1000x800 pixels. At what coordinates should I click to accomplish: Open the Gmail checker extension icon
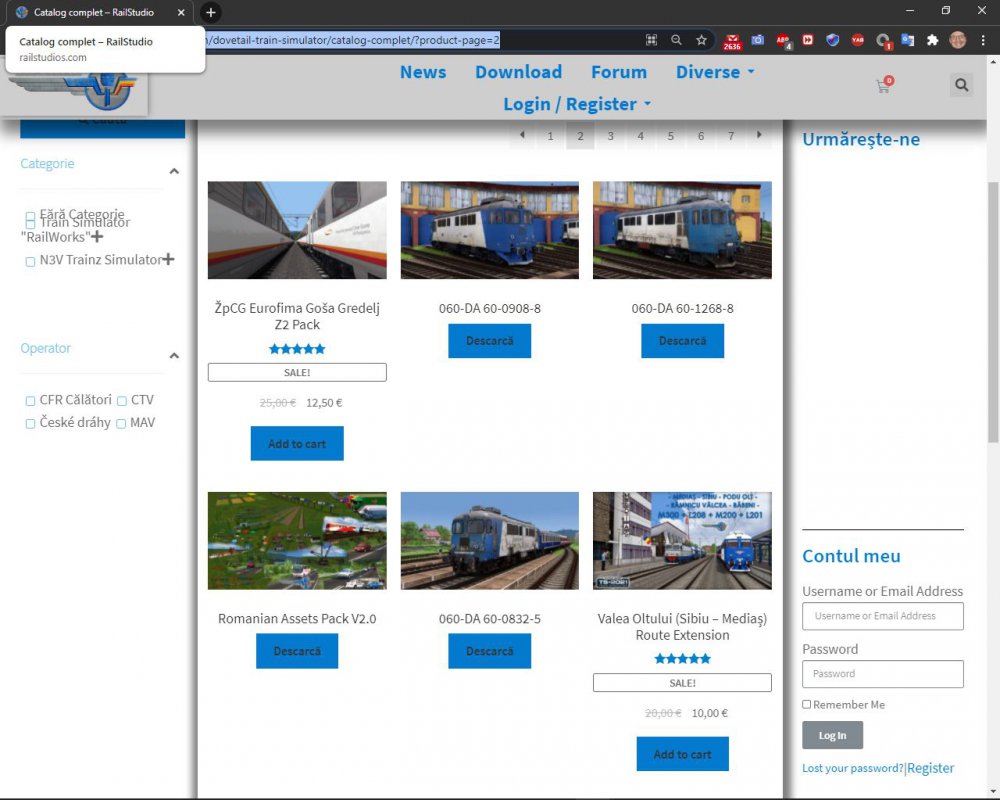click(x=732, y=40)
